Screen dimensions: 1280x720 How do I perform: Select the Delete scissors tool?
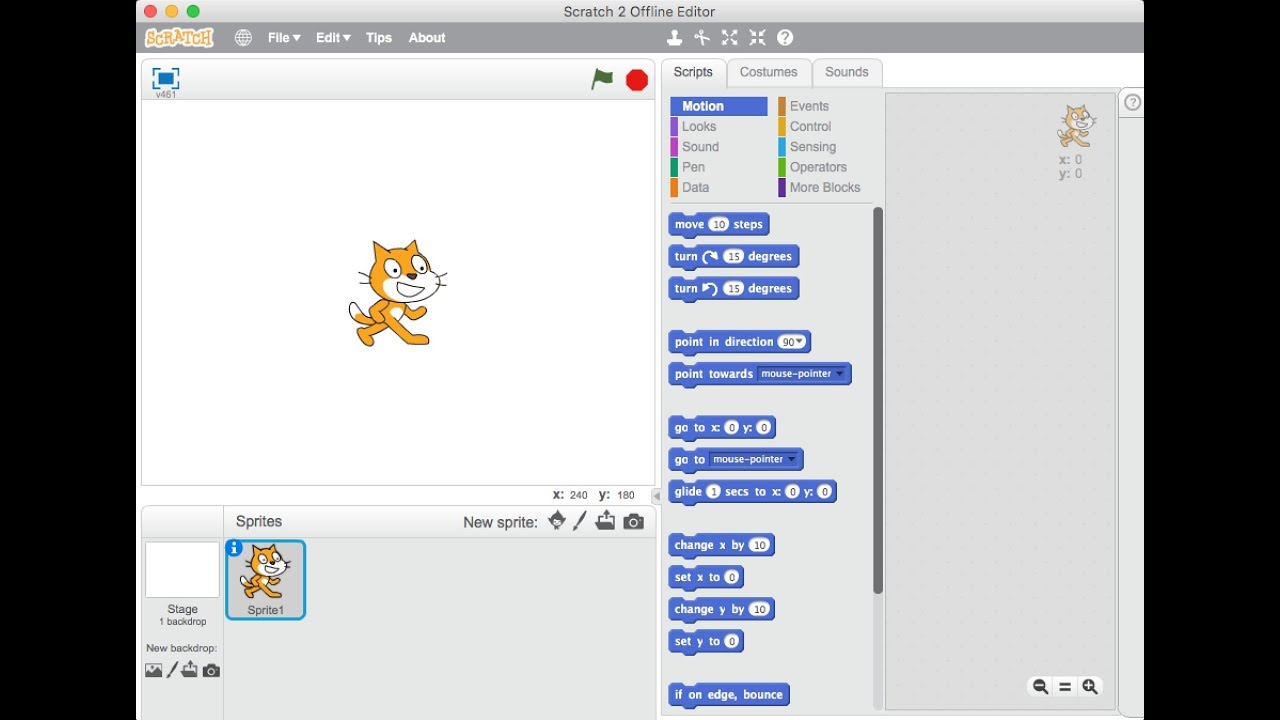coord(702,38)
